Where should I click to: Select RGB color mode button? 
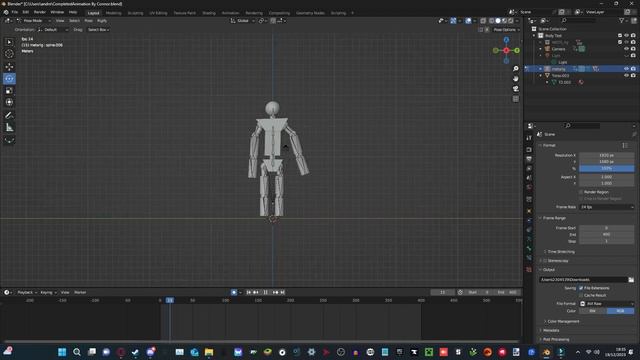point(620,311)
